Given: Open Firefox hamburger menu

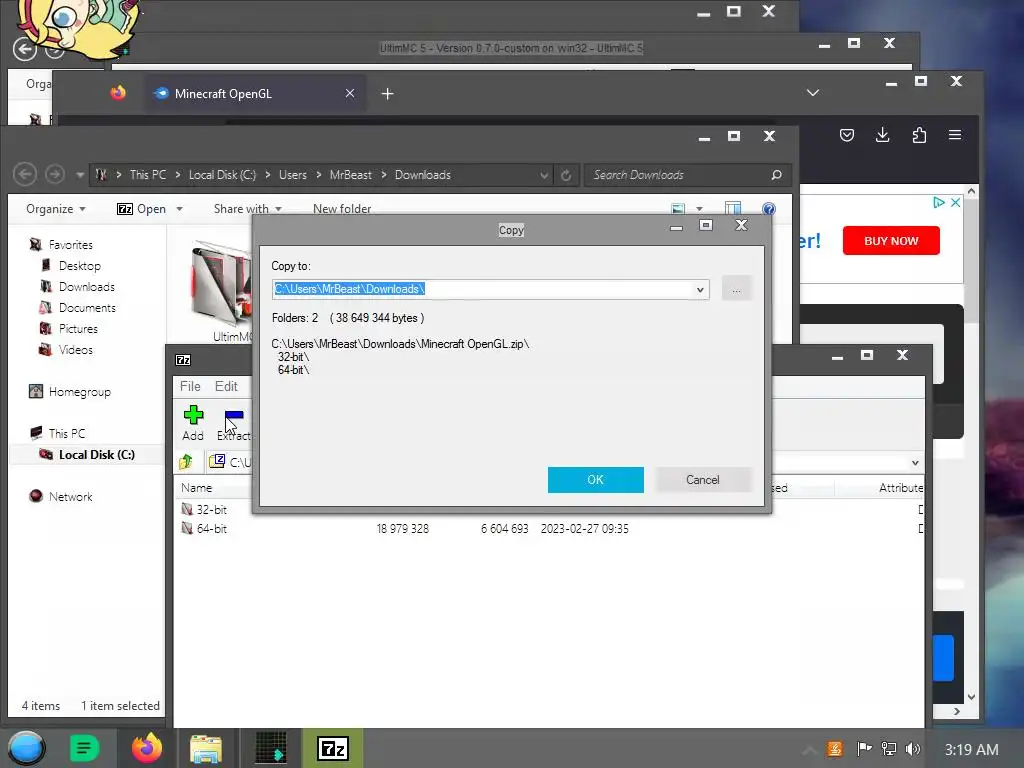Looking at the screenshot, I should [955, 135].
